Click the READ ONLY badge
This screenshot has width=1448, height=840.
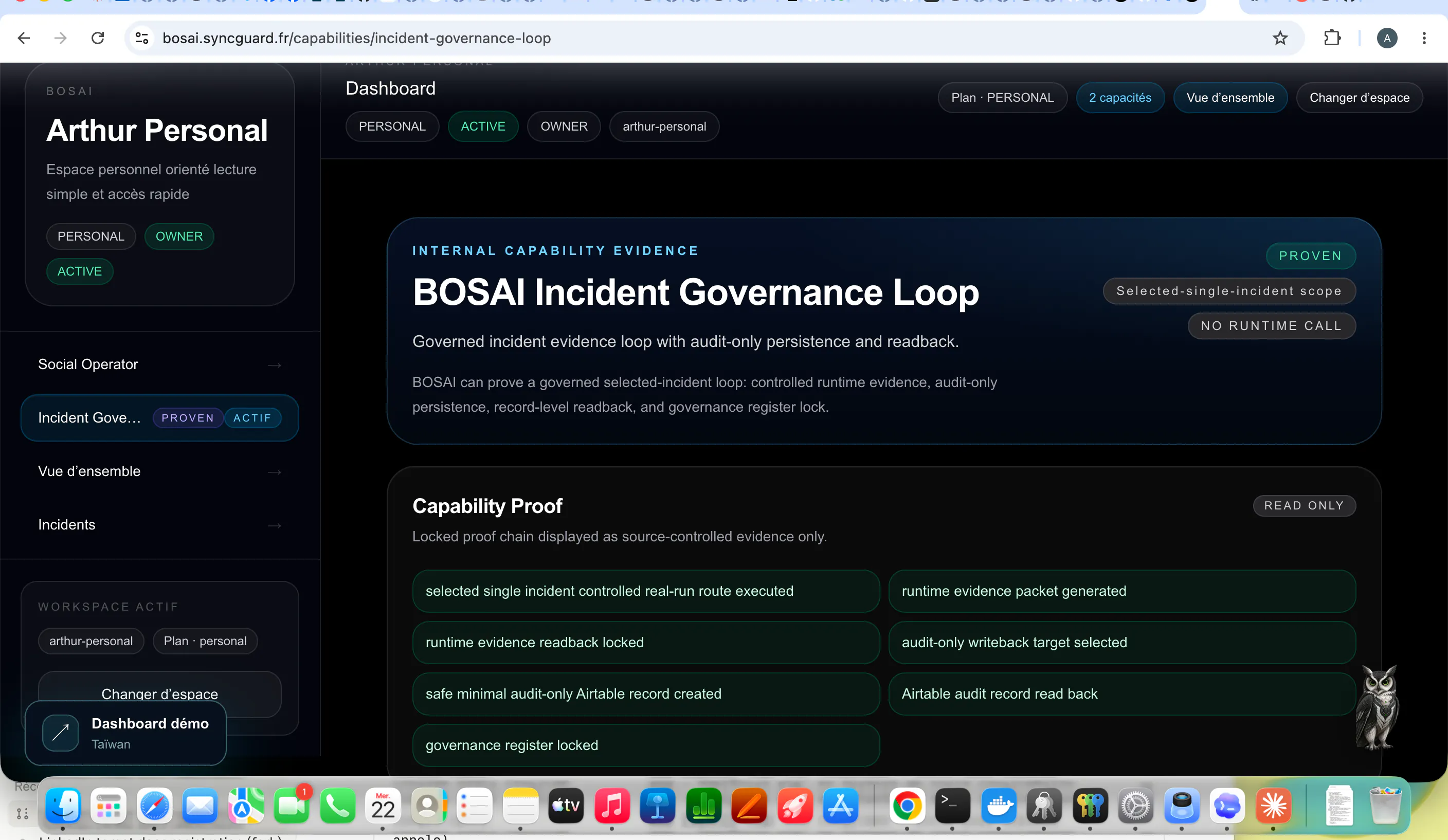[x=1305, y=506]
